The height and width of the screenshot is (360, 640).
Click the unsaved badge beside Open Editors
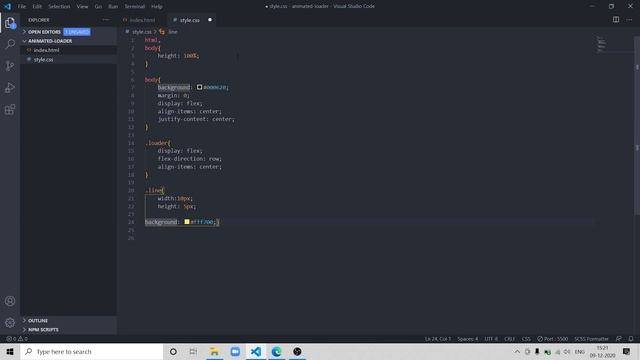(77, 32)
